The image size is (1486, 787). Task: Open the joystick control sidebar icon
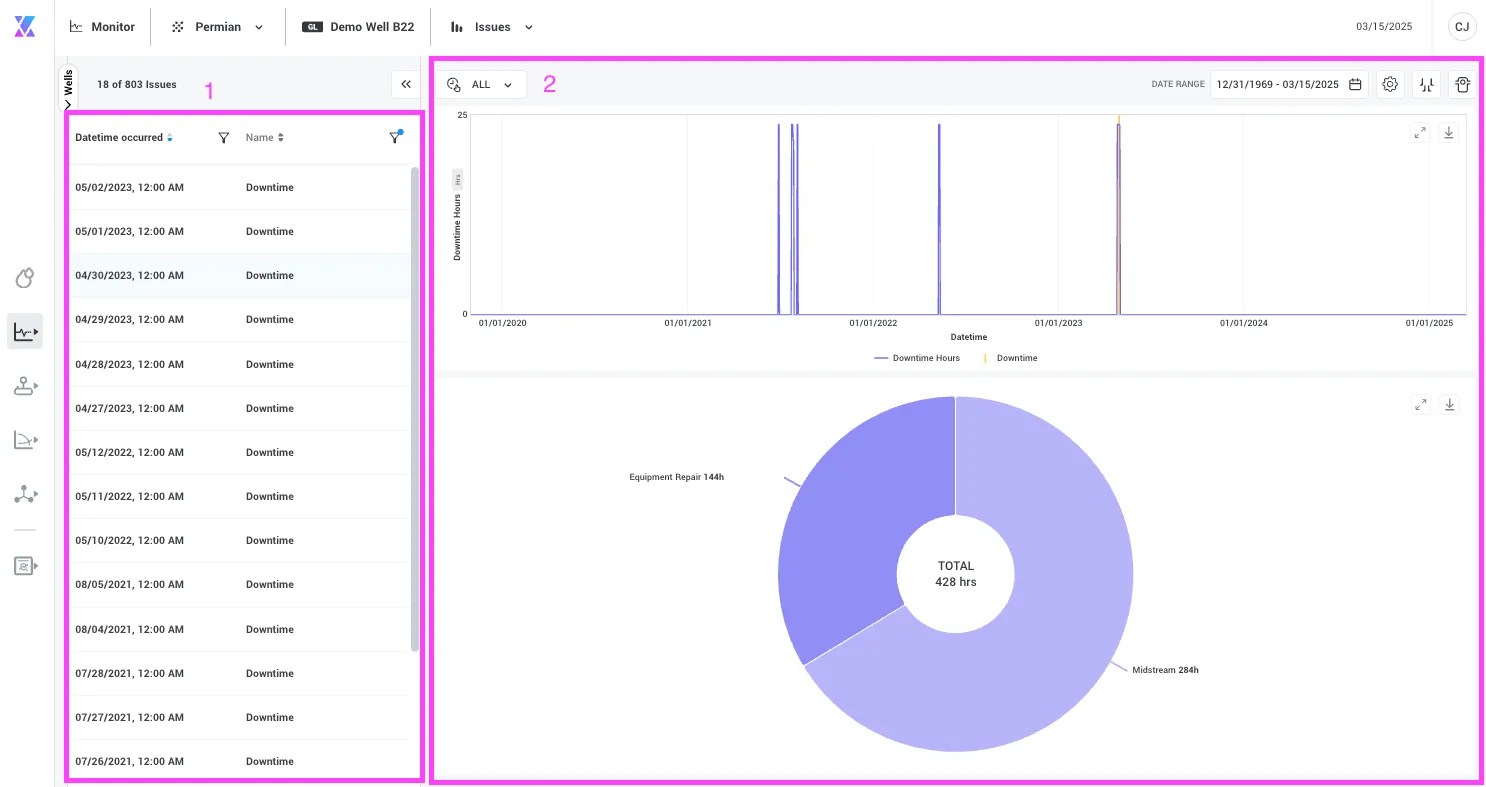[25, 385]
